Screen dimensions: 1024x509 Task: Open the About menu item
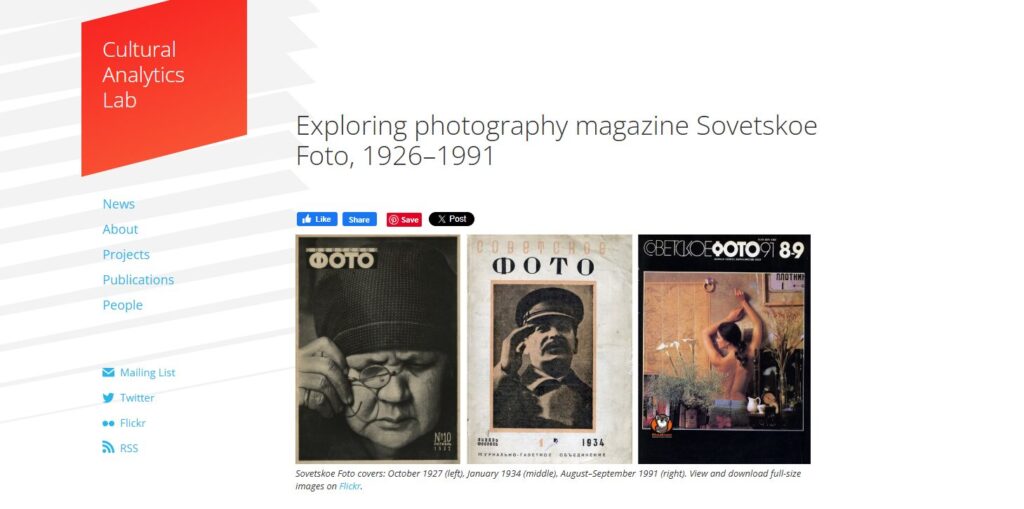[120, 229]
